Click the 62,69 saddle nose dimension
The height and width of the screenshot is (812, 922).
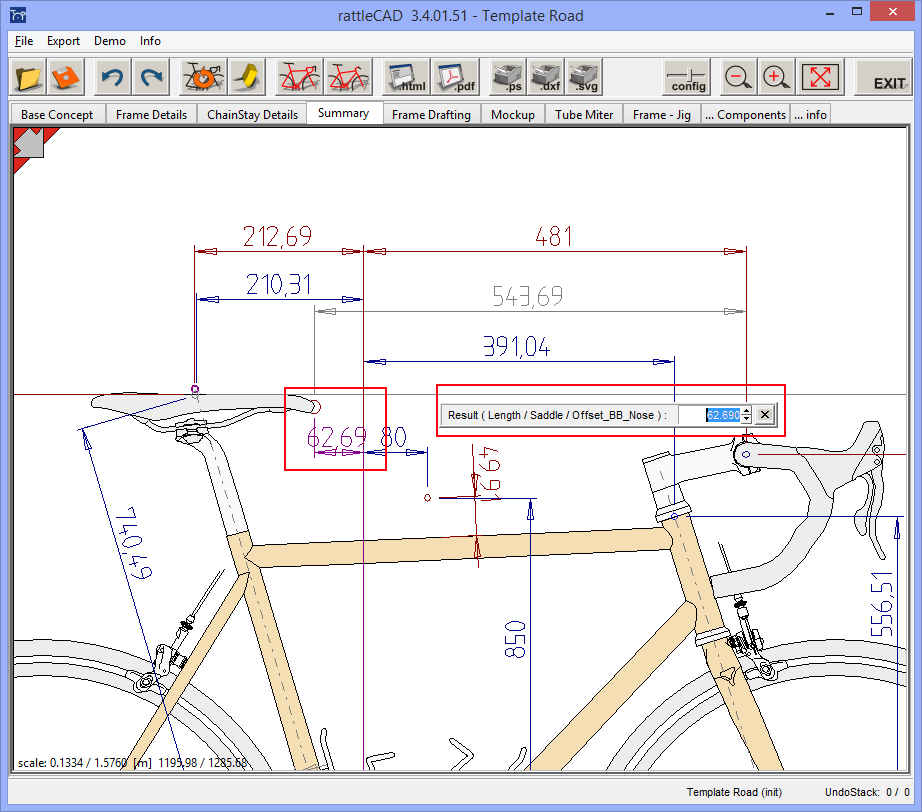point(337,437)
